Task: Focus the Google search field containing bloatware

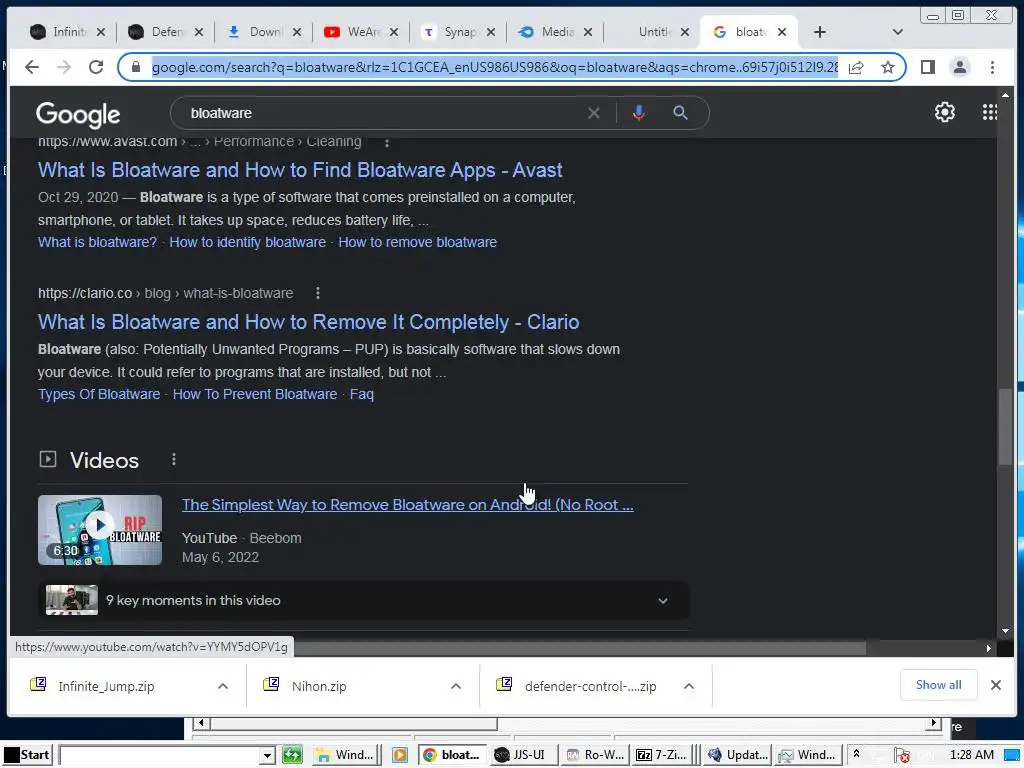Action: [x=385, y=113]
